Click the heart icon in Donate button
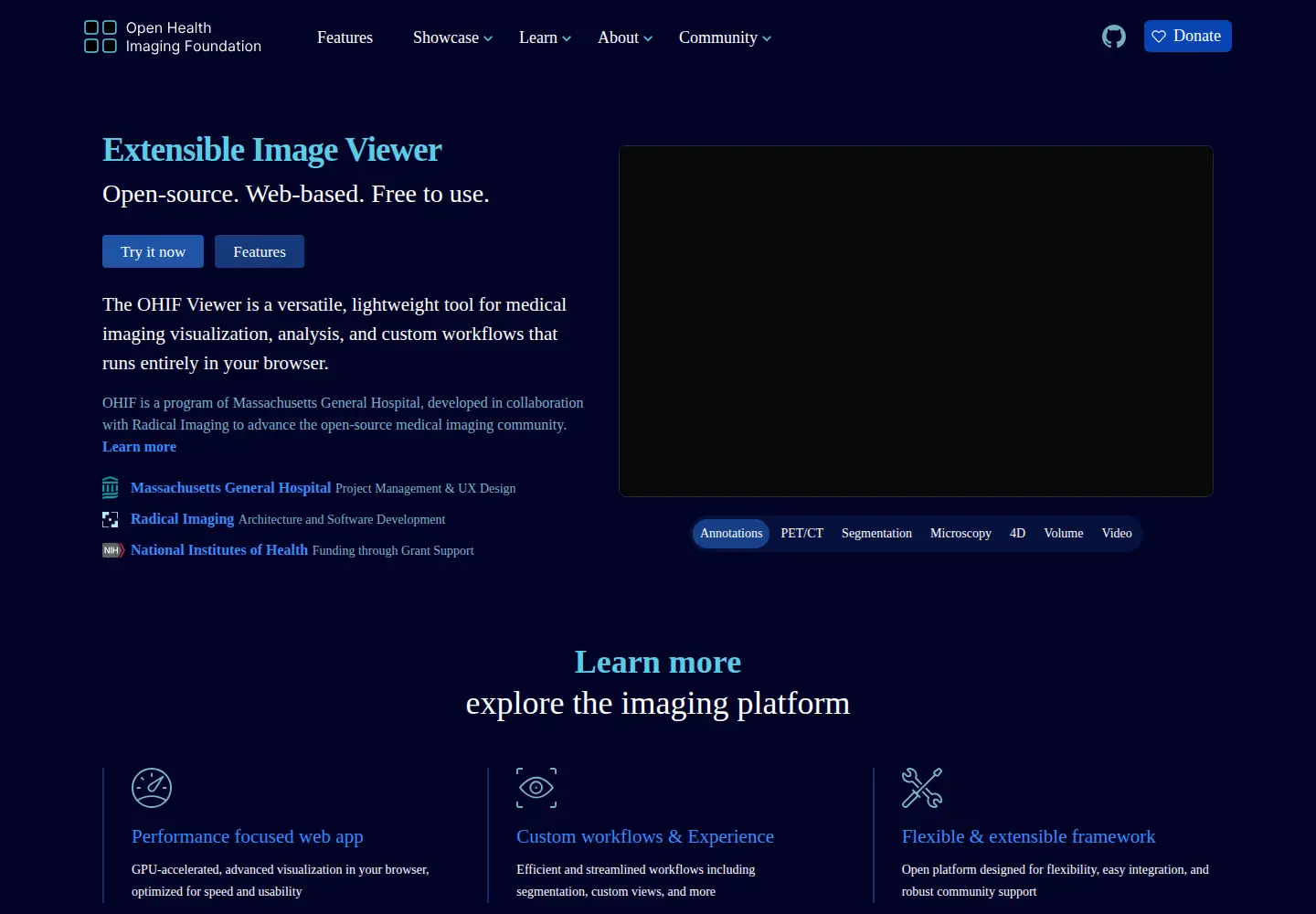 click(x=1159, y=37)
